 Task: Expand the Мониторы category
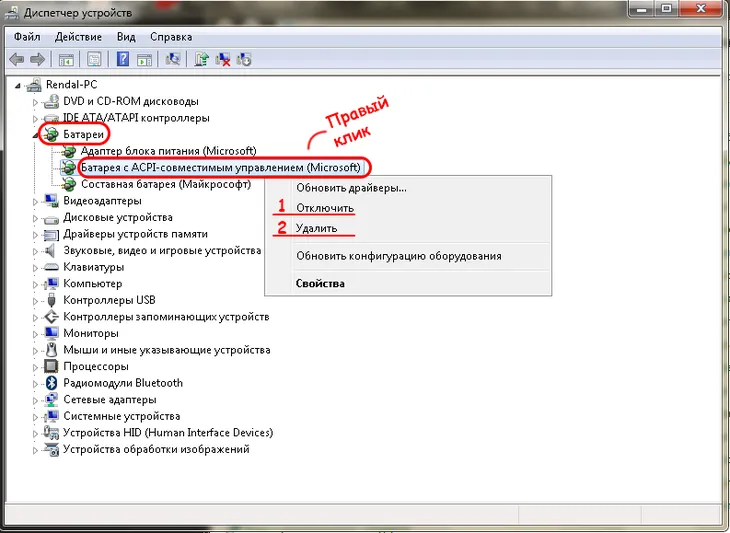(35, 334)
